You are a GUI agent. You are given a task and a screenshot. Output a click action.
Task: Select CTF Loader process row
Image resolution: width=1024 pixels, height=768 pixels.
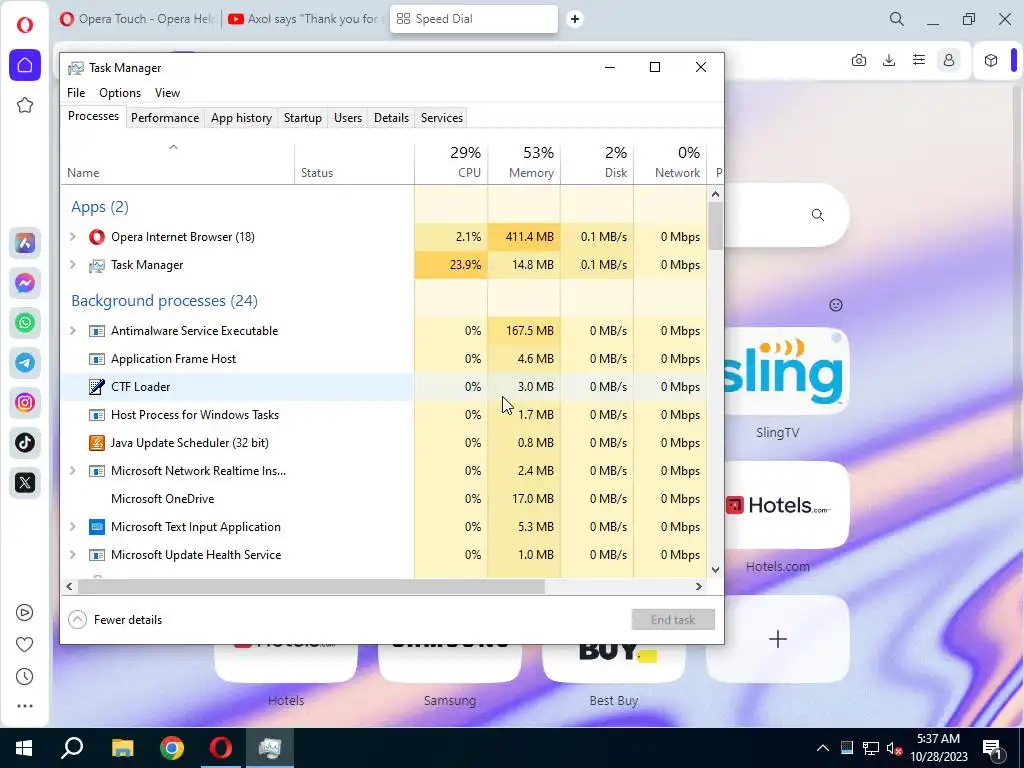point(384,387)
